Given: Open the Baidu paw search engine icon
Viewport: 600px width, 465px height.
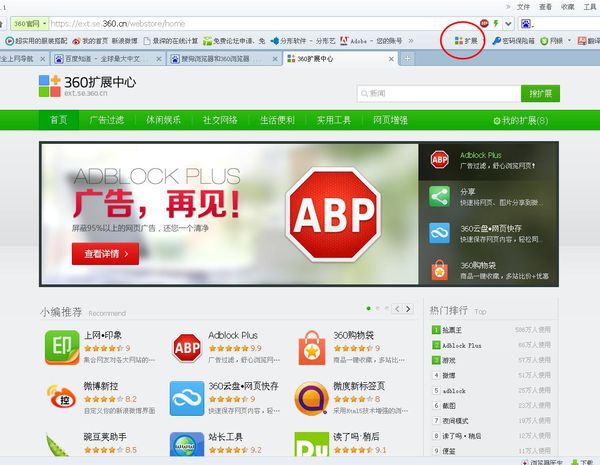Looking at the screenshot, I should (526, 24).
